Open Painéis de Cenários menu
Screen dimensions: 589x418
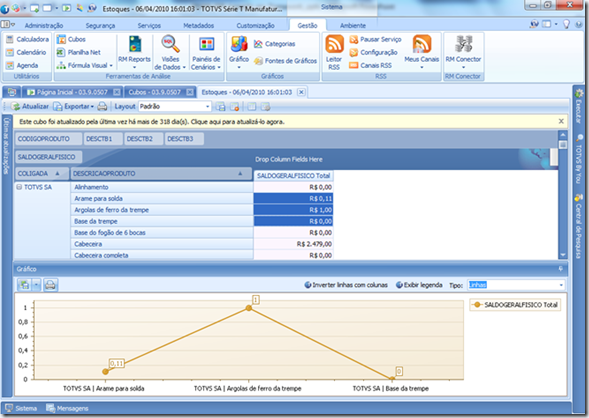coord(205,53)
